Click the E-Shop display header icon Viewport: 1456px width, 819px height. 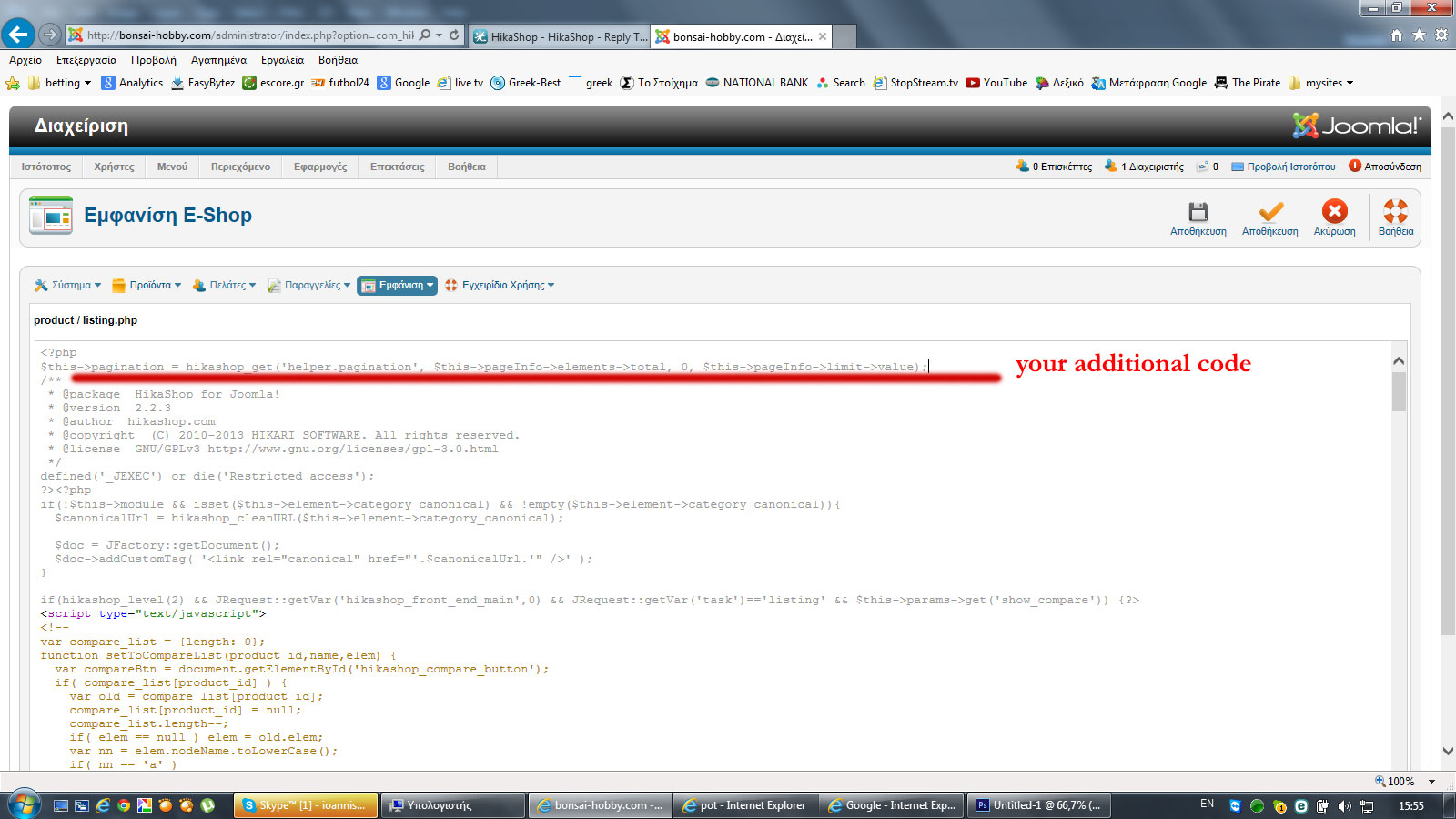pos(51,216)
